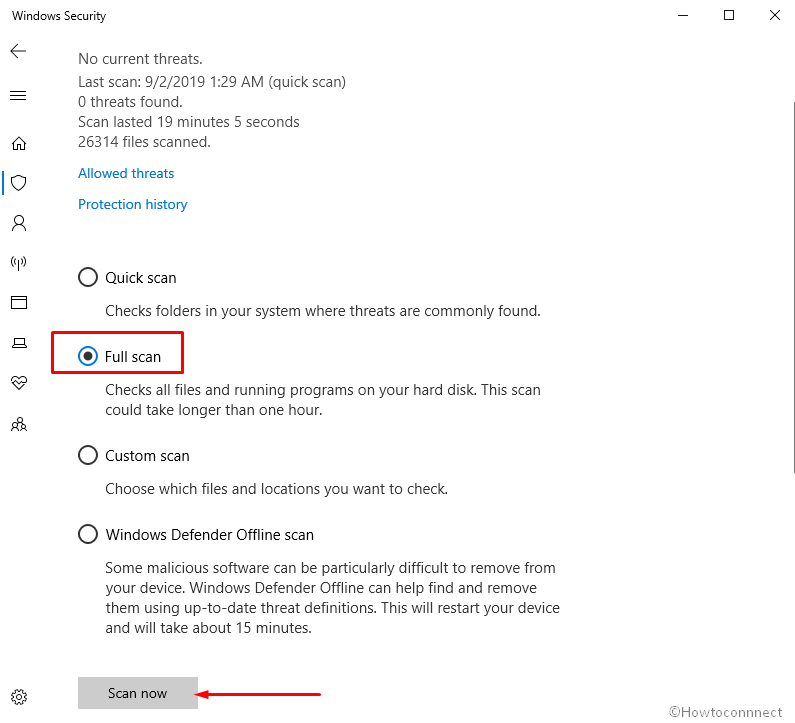Click the '26314 files scanned.' text
The image size is (795, 723).
click(144, 142)
